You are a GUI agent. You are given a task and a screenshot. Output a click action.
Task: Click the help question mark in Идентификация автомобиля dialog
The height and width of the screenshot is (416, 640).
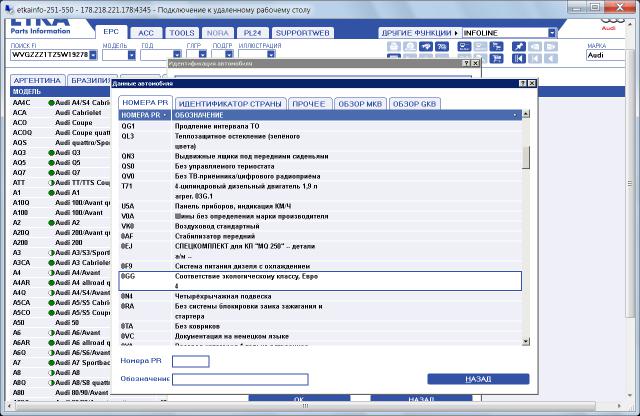pyautogui.click(x=467, y=63)
